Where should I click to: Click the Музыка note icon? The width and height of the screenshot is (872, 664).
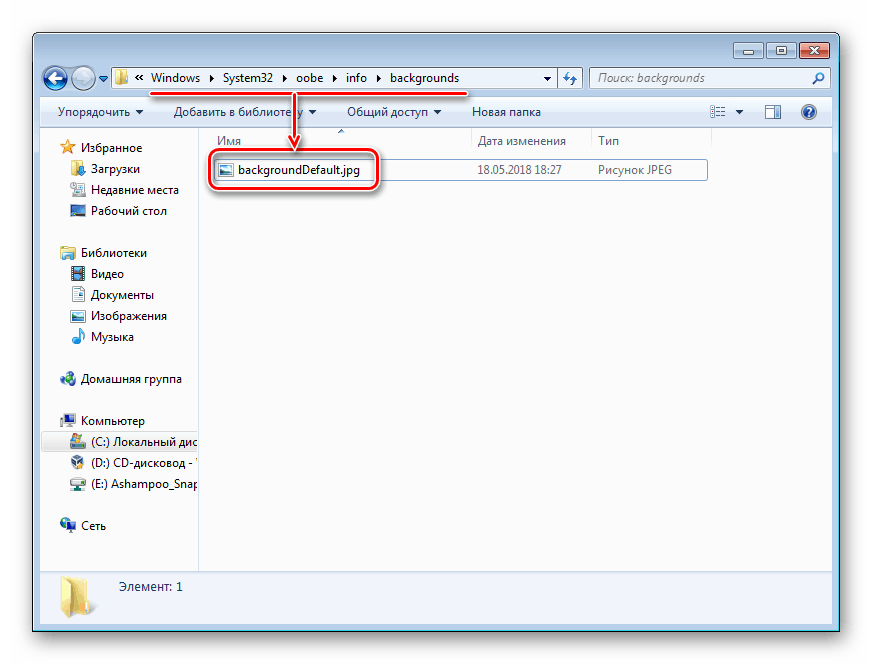(x=78, y=336)
